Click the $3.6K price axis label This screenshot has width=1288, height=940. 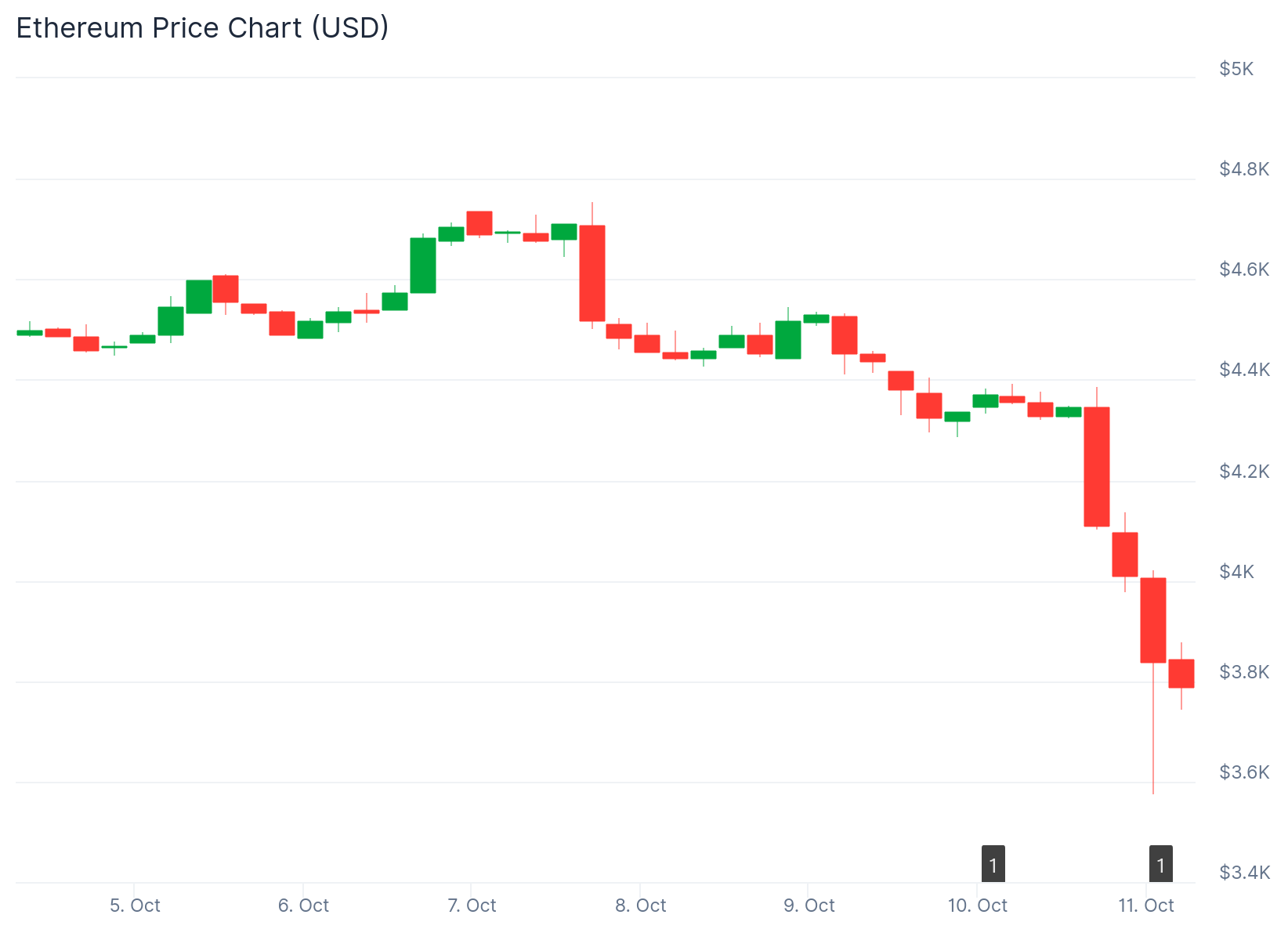[x=1244, y=772]
